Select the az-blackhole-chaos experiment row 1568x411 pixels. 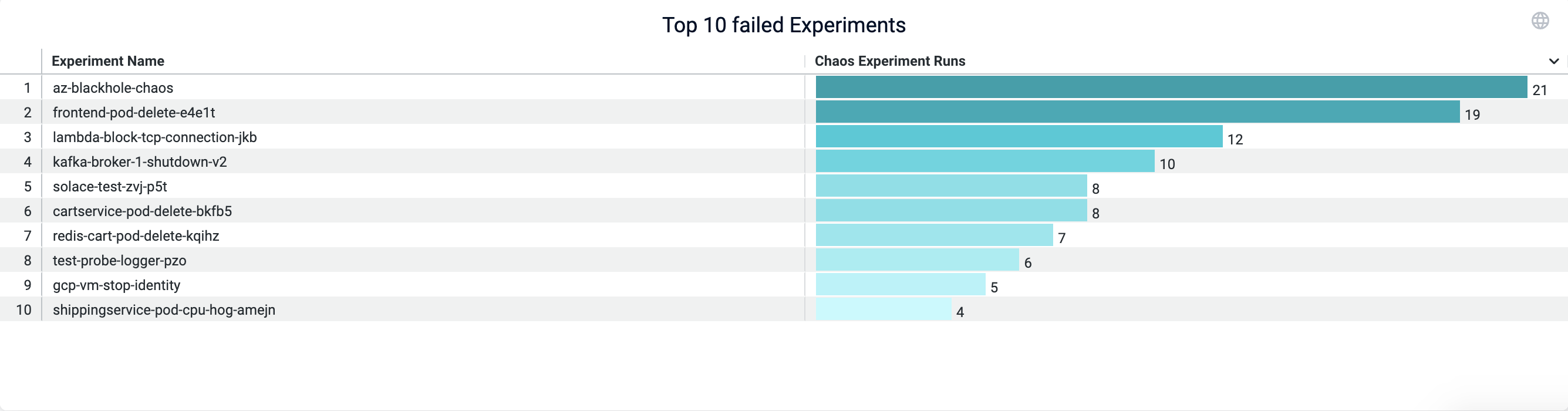[113, 87]
